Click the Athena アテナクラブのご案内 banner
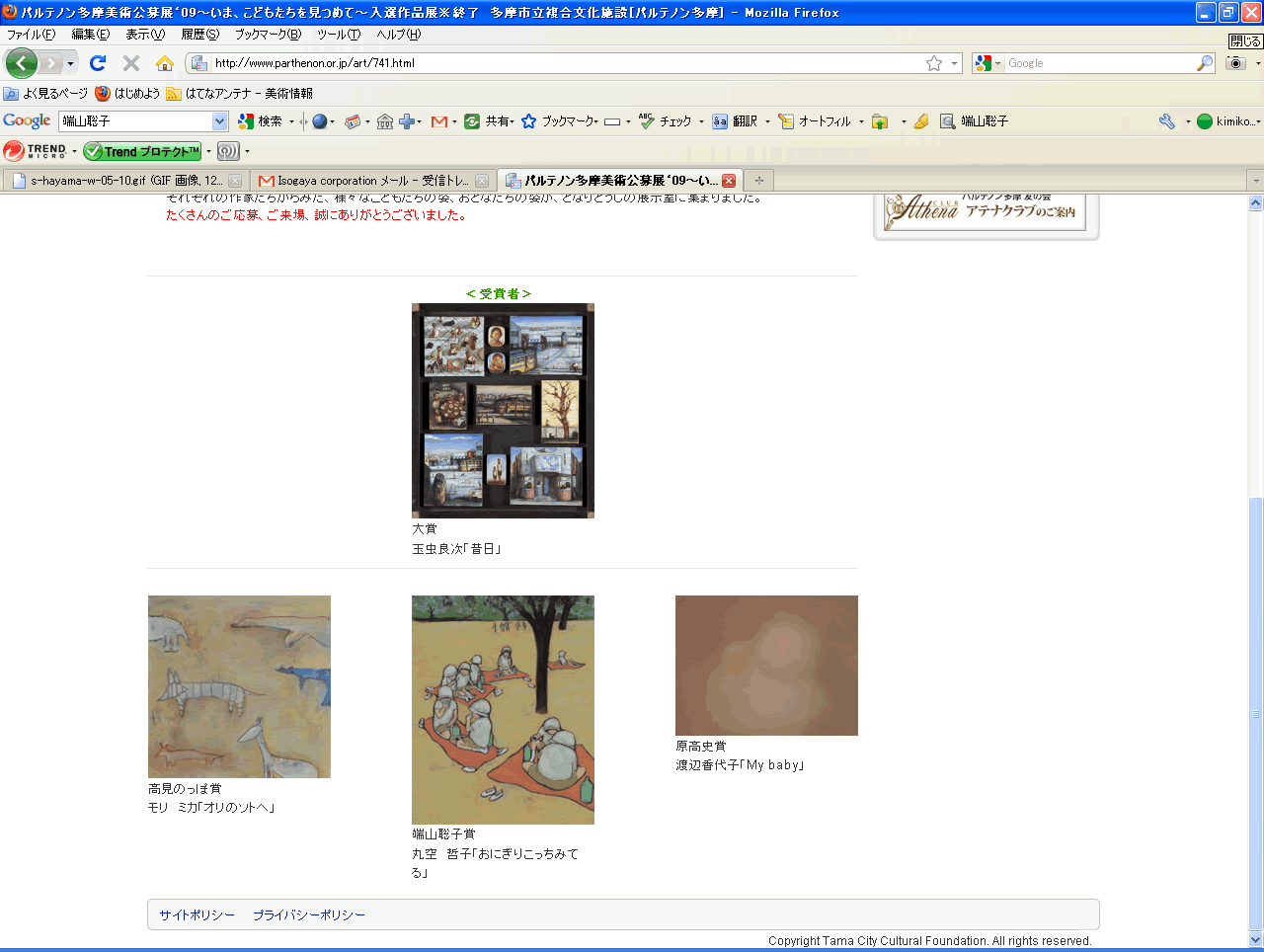The image size is (1264, 952). (986, 210)
